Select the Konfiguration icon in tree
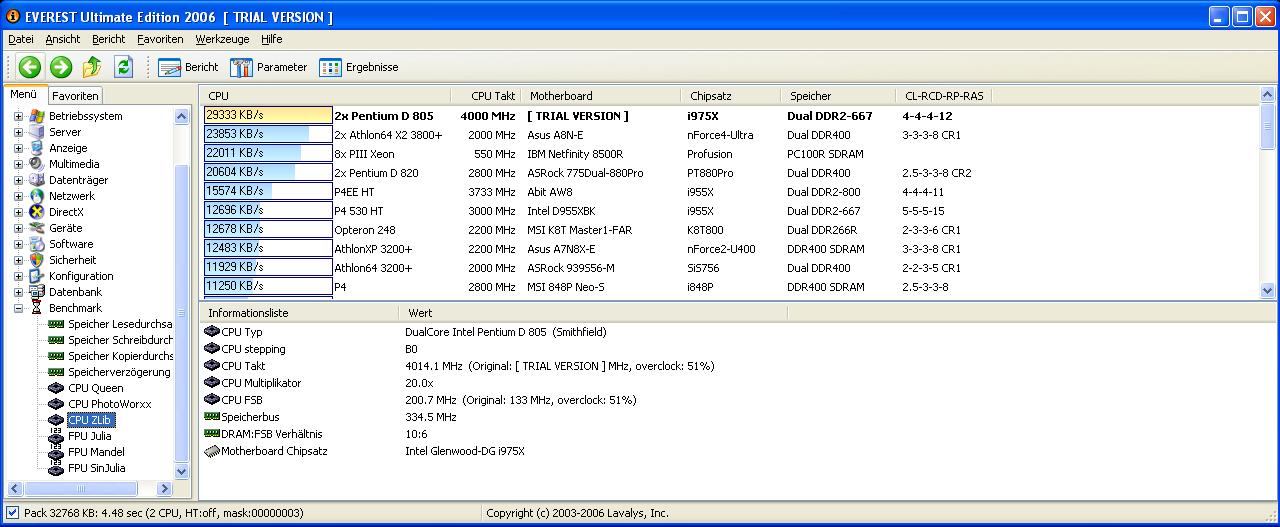1280x527 pixels. 37,276
